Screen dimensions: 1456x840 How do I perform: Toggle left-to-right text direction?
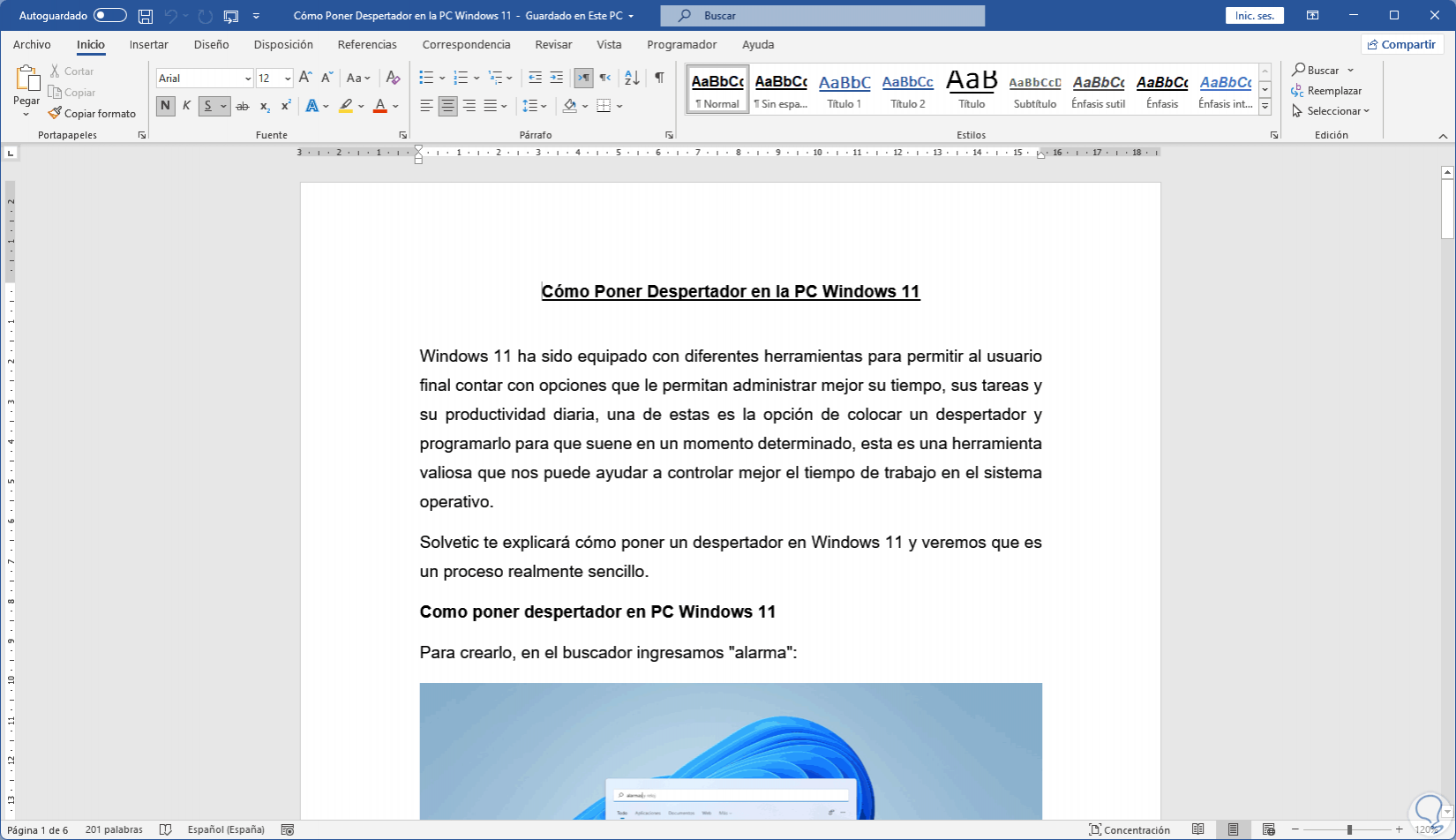583,78
